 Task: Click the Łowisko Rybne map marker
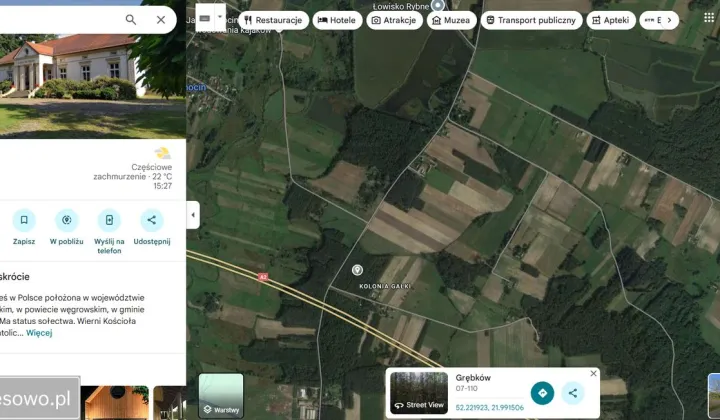[438, 6]
